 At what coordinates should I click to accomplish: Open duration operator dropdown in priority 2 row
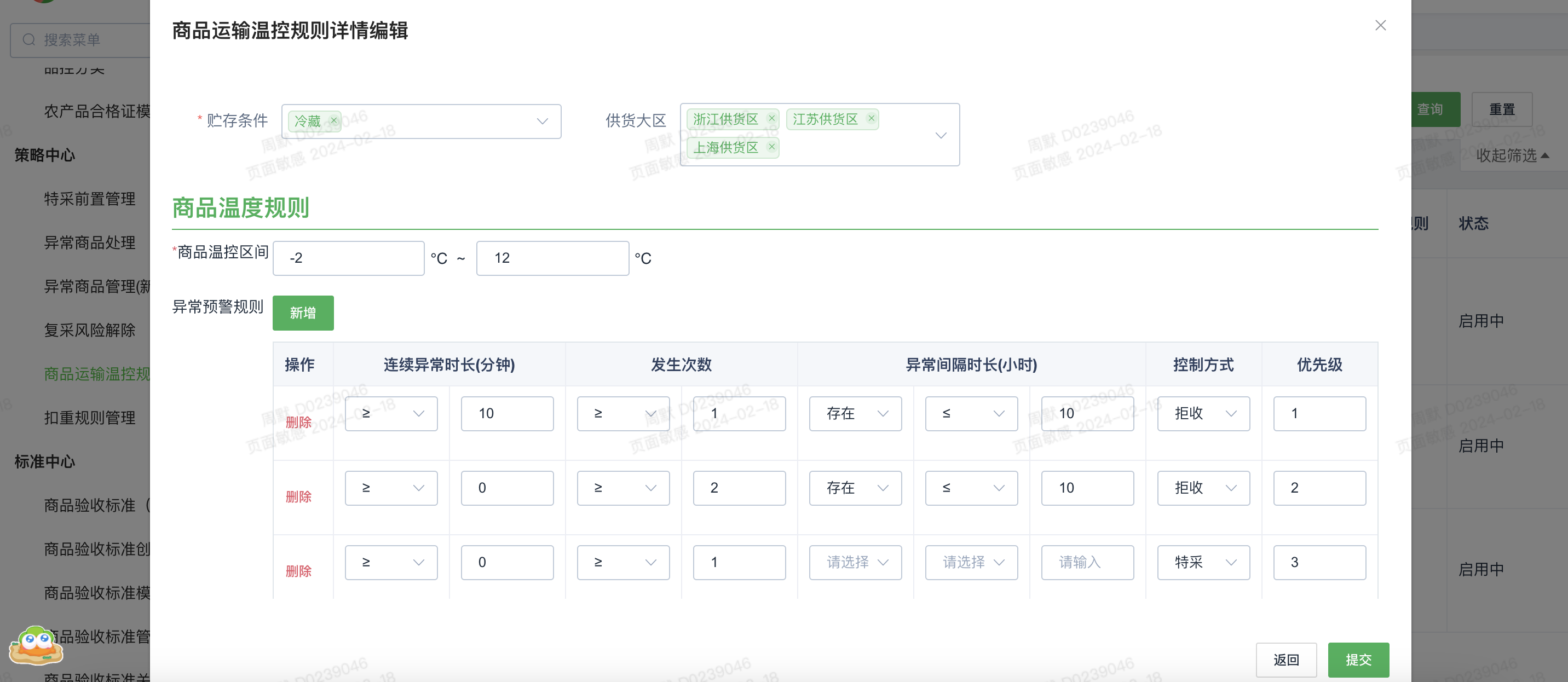[x=391, y=488]
